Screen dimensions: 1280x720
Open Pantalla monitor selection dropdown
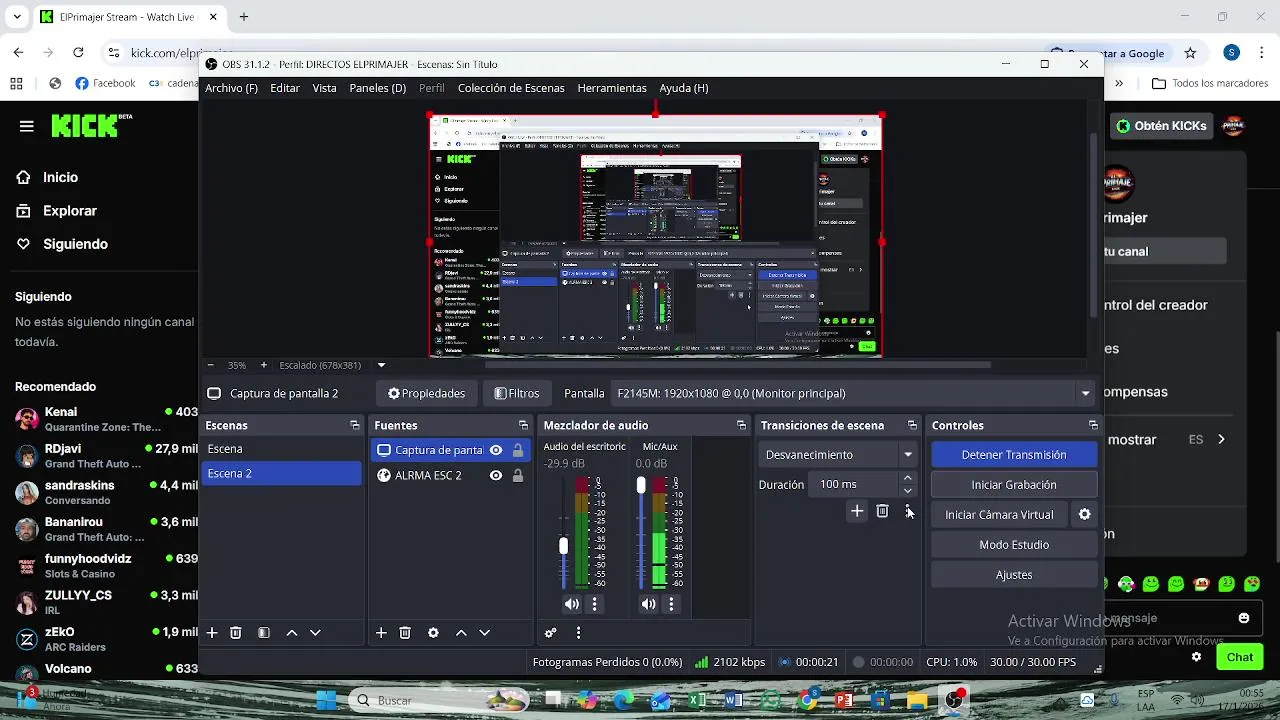[x=853, y=394]
